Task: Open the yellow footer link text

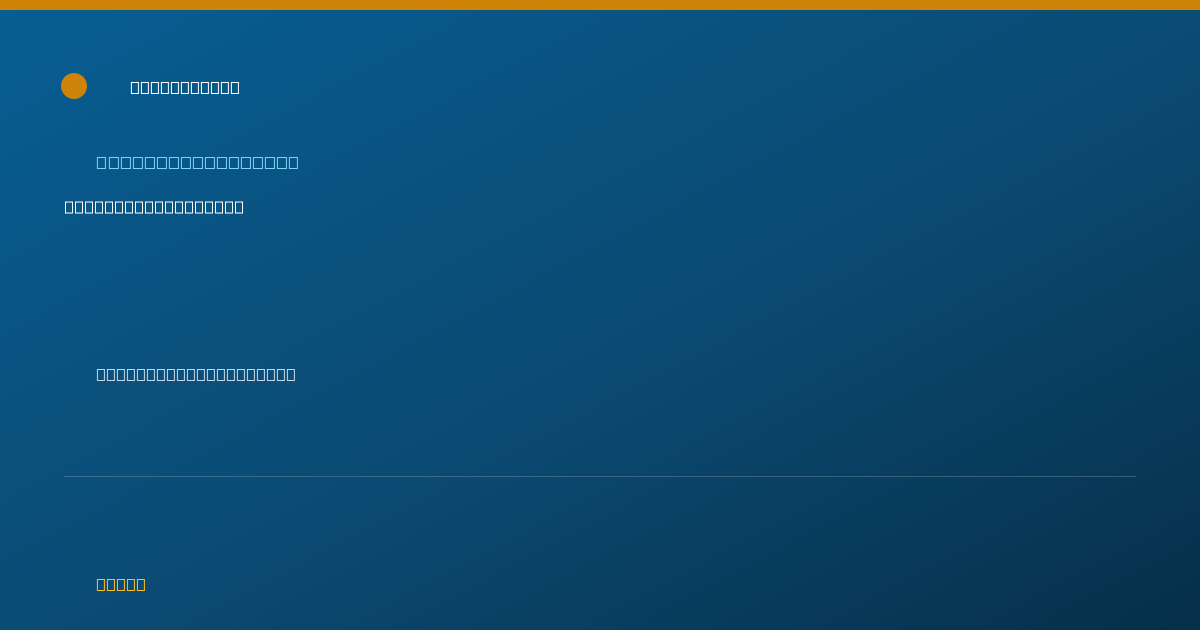Action: pyautogui.click(x=121, y=584)
